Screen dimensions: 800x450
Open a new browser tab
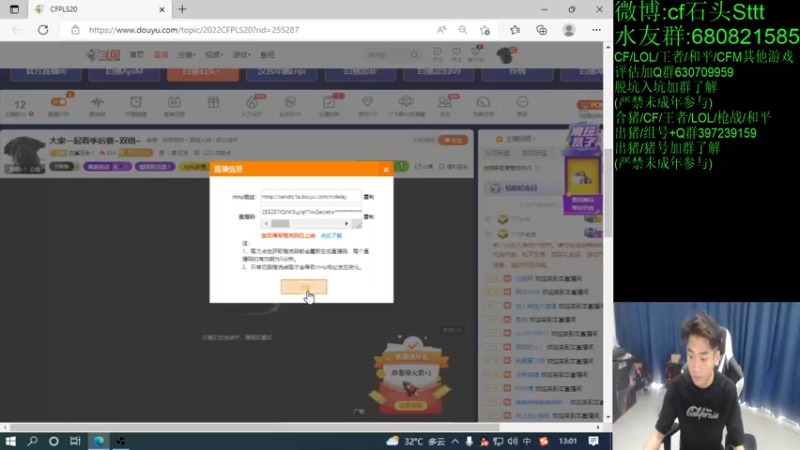182,9
